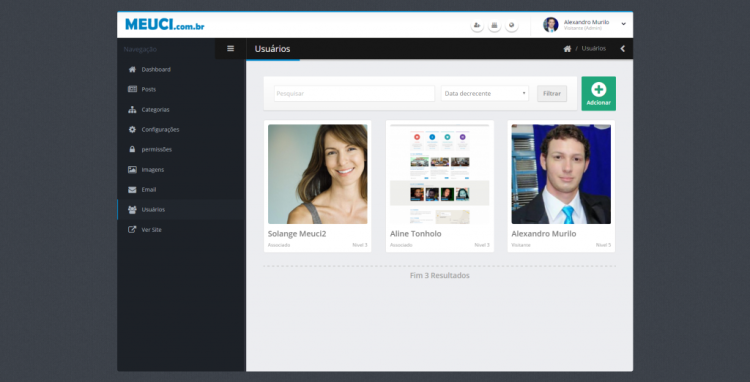750x382 pixels.
Task: Collapse panel using the left chevron arrow
Action: click(x=622, y=49)
